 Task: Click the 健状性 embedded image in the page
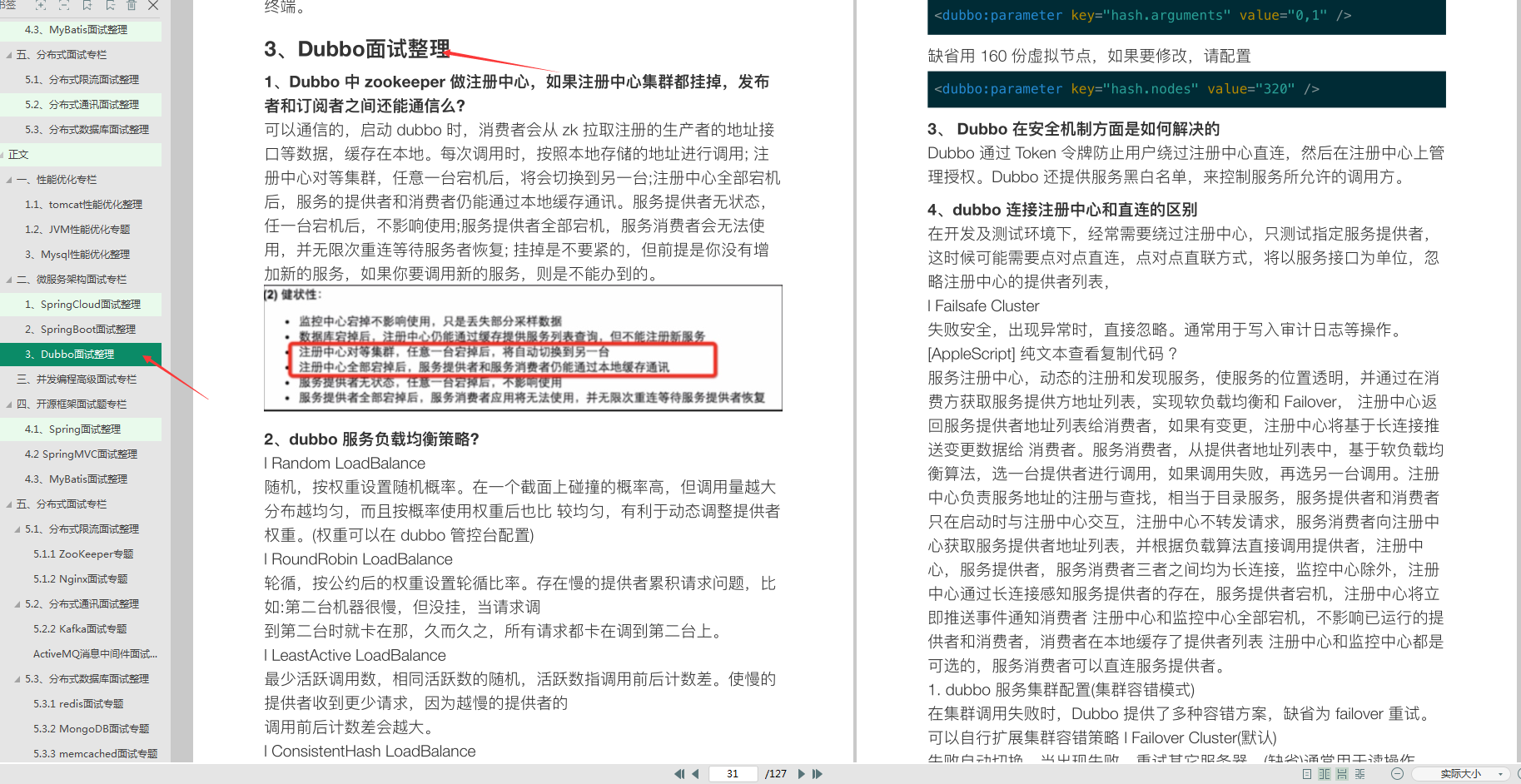tap(523, 349)
